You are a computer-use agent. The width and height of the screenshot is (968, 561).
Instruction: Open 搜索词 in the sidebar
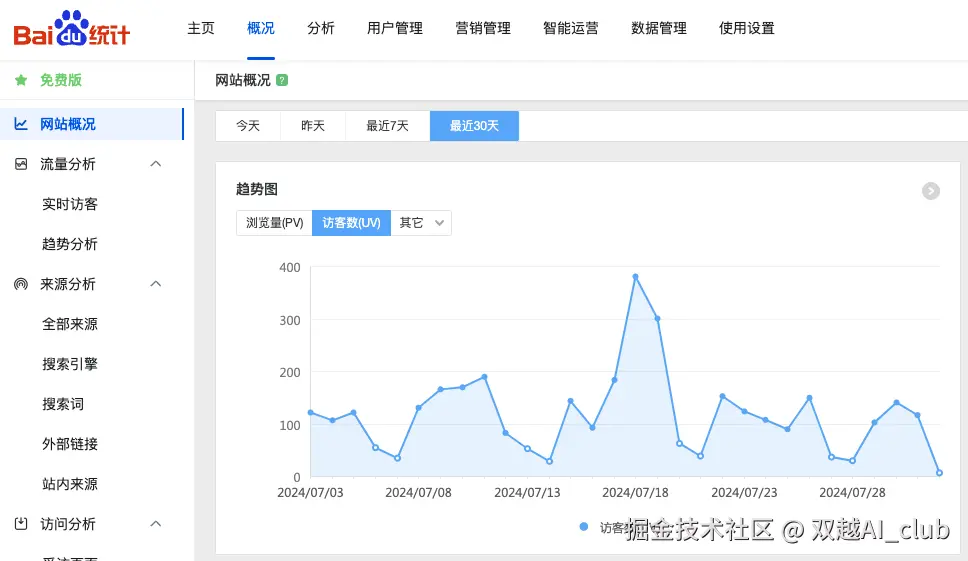[x=63, y=404]
